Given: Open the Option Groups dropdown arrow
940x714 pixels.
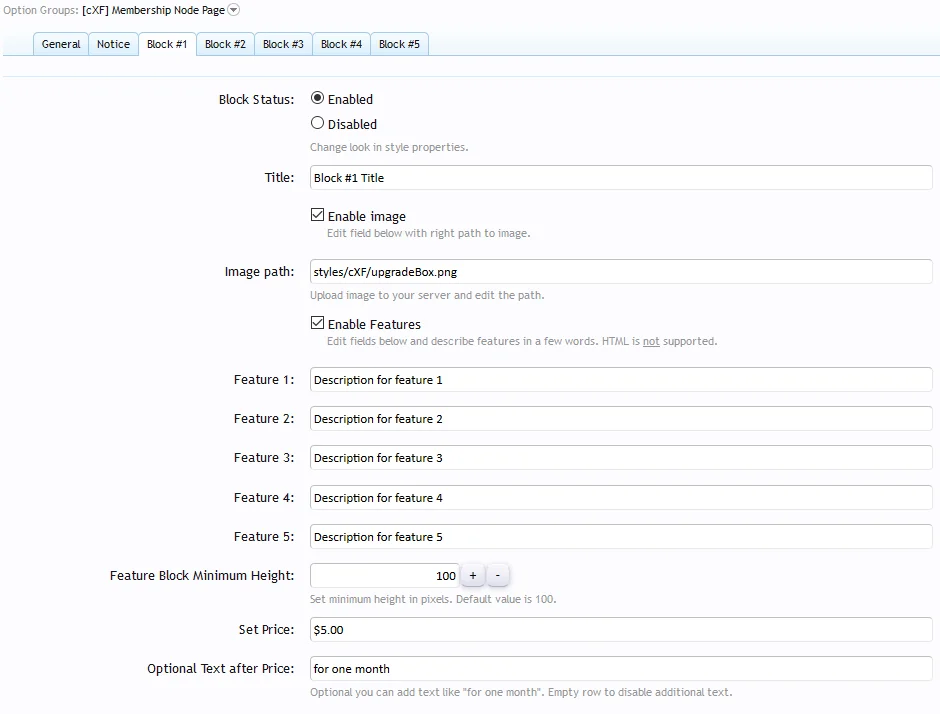Looking at the screenshot, I should [x=233, y=10].
